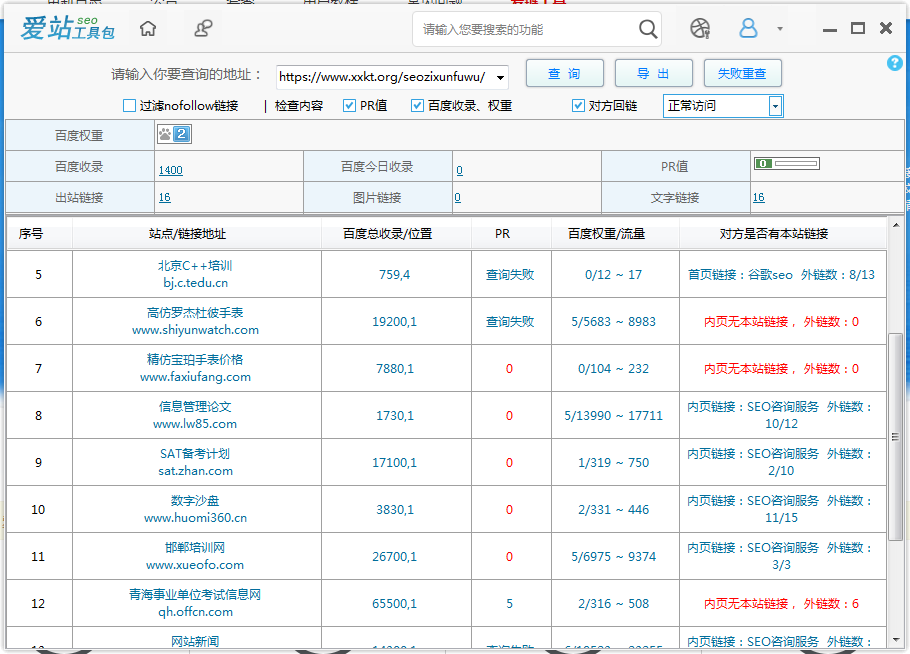Open the user account icon
Viewport: 910px width, 654px height.
(x=748, y=28)
